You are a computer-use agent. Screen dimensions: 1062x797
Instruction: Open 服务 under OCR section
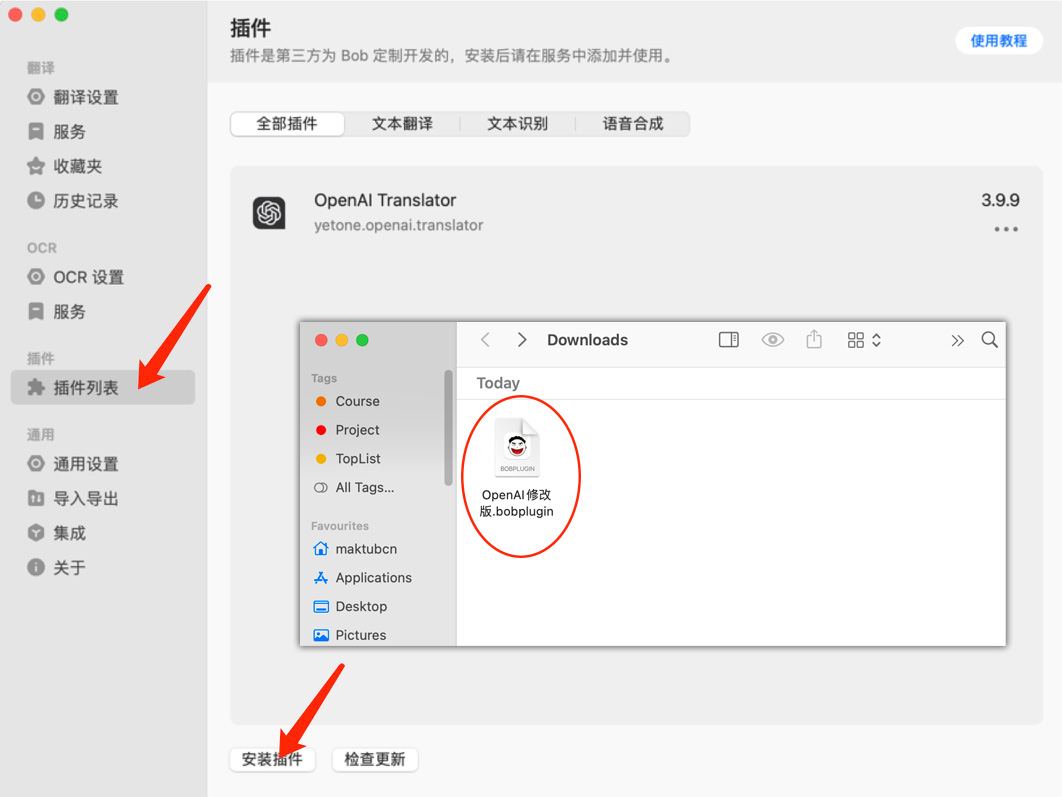103,311
